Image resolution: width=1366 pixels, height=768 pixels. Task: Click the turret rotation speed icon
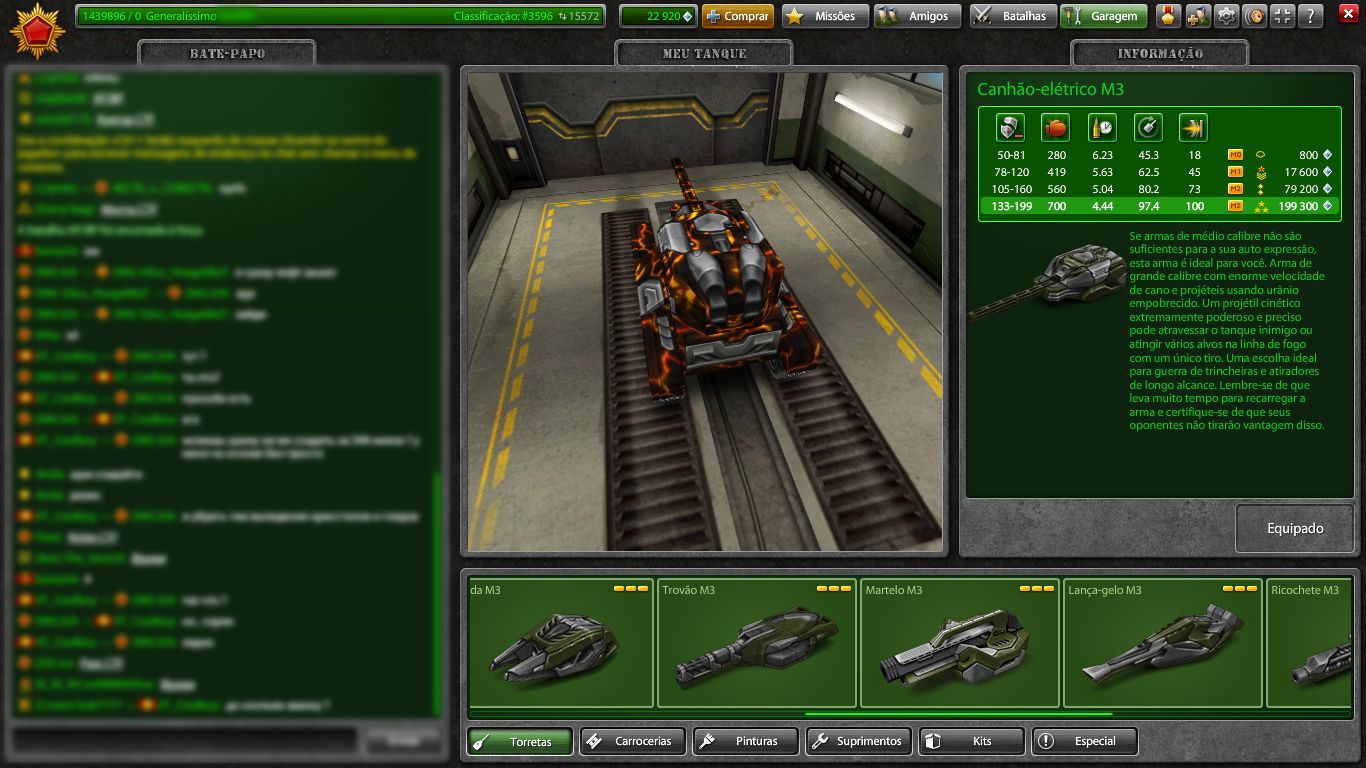tap(1148, 128)
